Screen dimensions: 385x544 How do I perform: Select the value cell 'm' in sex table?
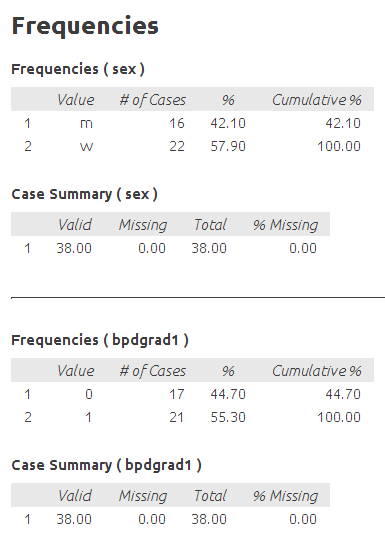tap(86, 123)
